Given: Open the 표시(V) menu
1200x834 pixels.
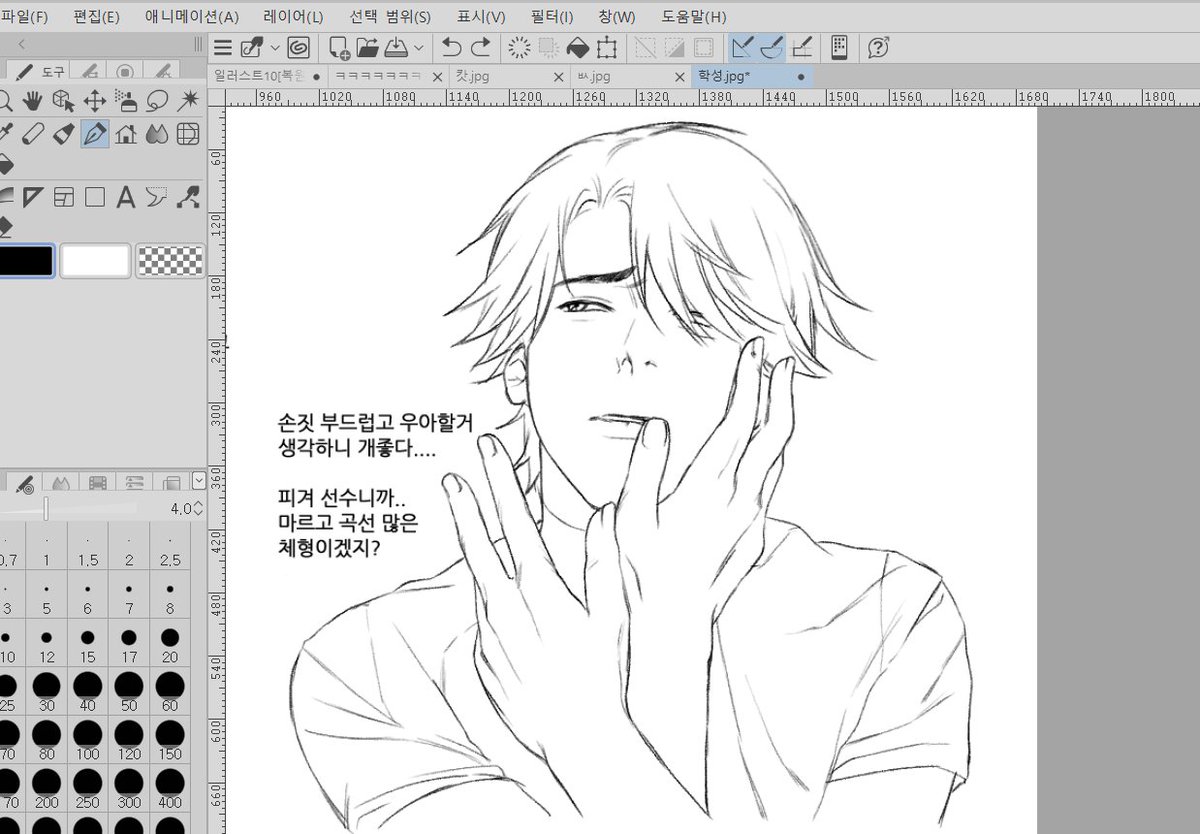Looking at the screenshot, I should (x=481, y=17).
